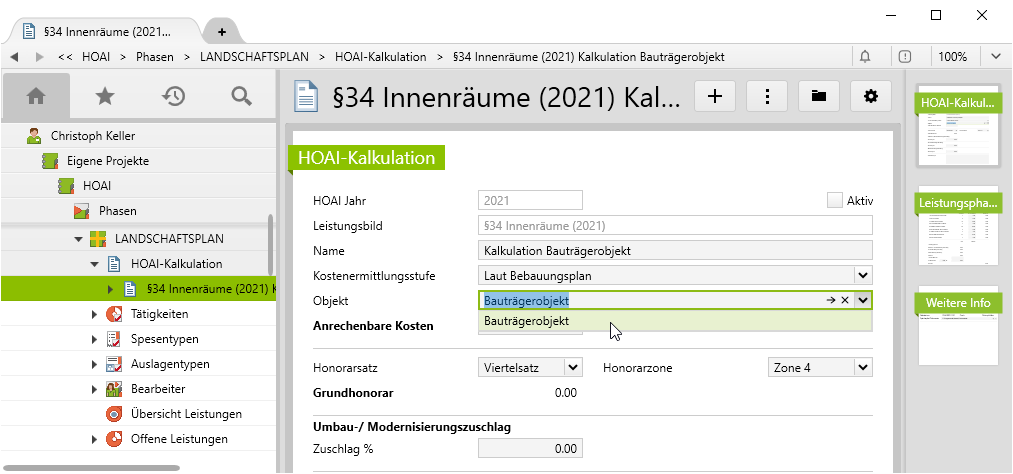Open the History clock tab

click(173, 96)
